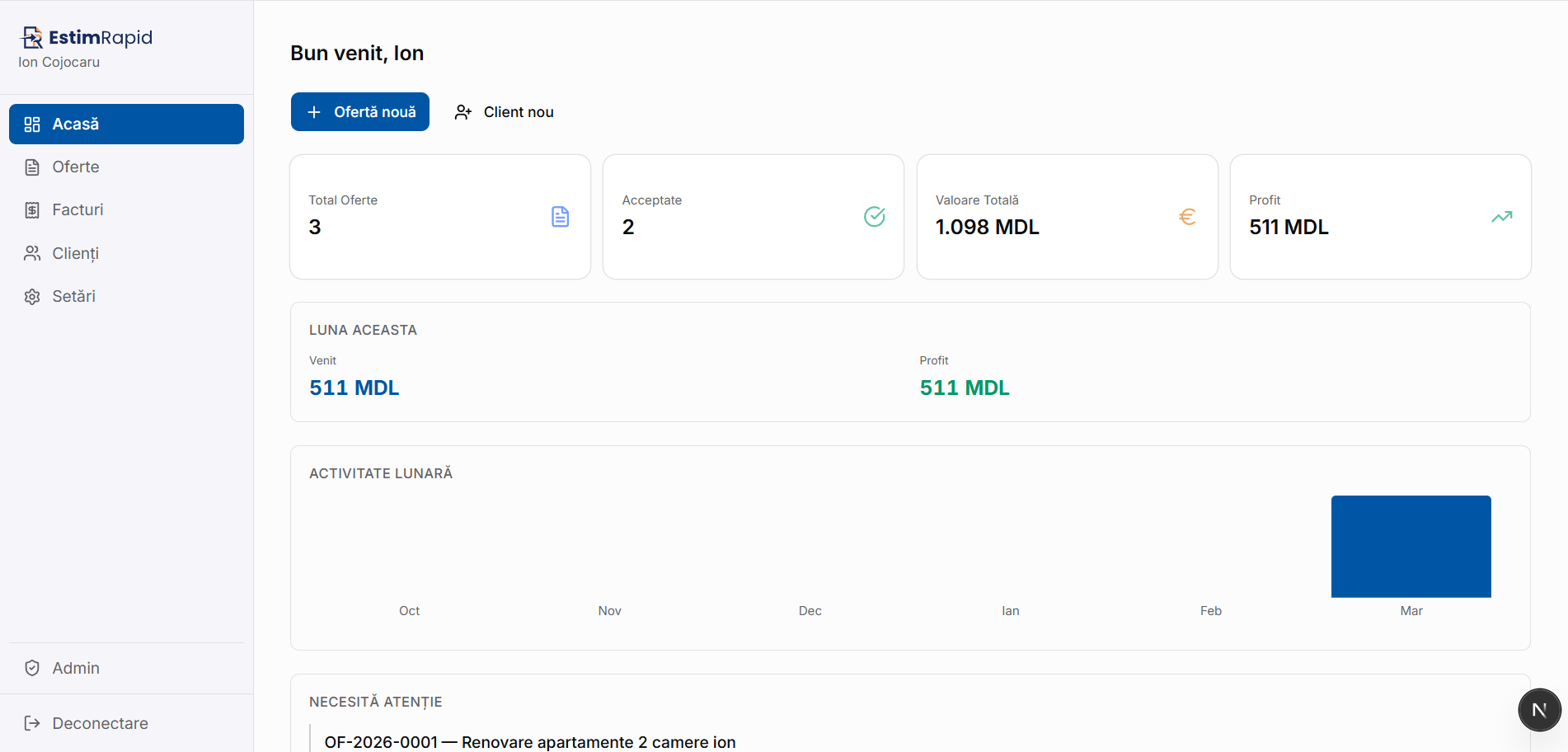The height and width of the screenshot is (752, 1568).
Task: Click the Acasă dashboard grid icon
Action: tap(32, 124)
